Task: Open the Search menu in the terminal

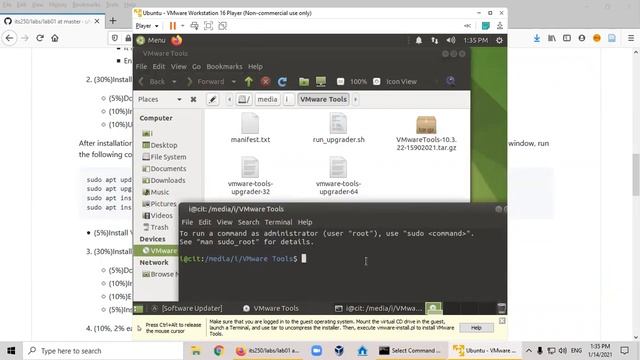Action: coord(249,222)
